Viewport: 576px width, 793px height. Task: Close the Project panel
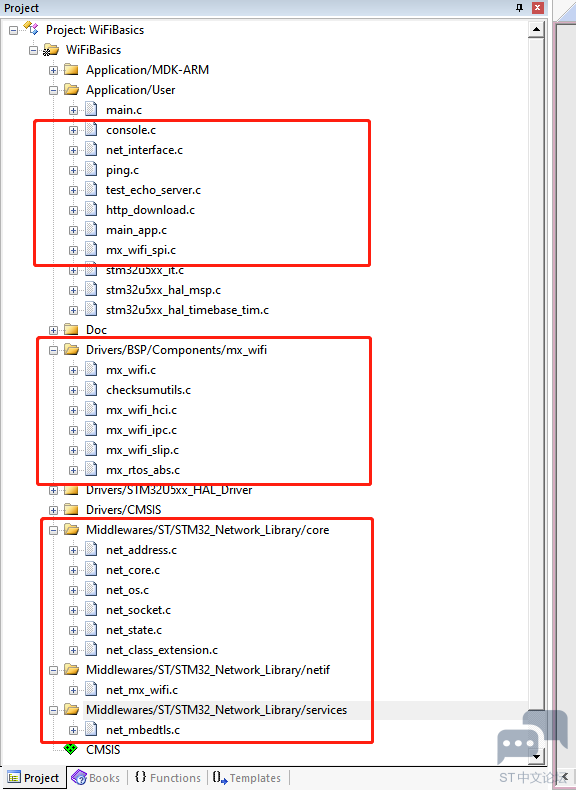(x=538, y=8)
